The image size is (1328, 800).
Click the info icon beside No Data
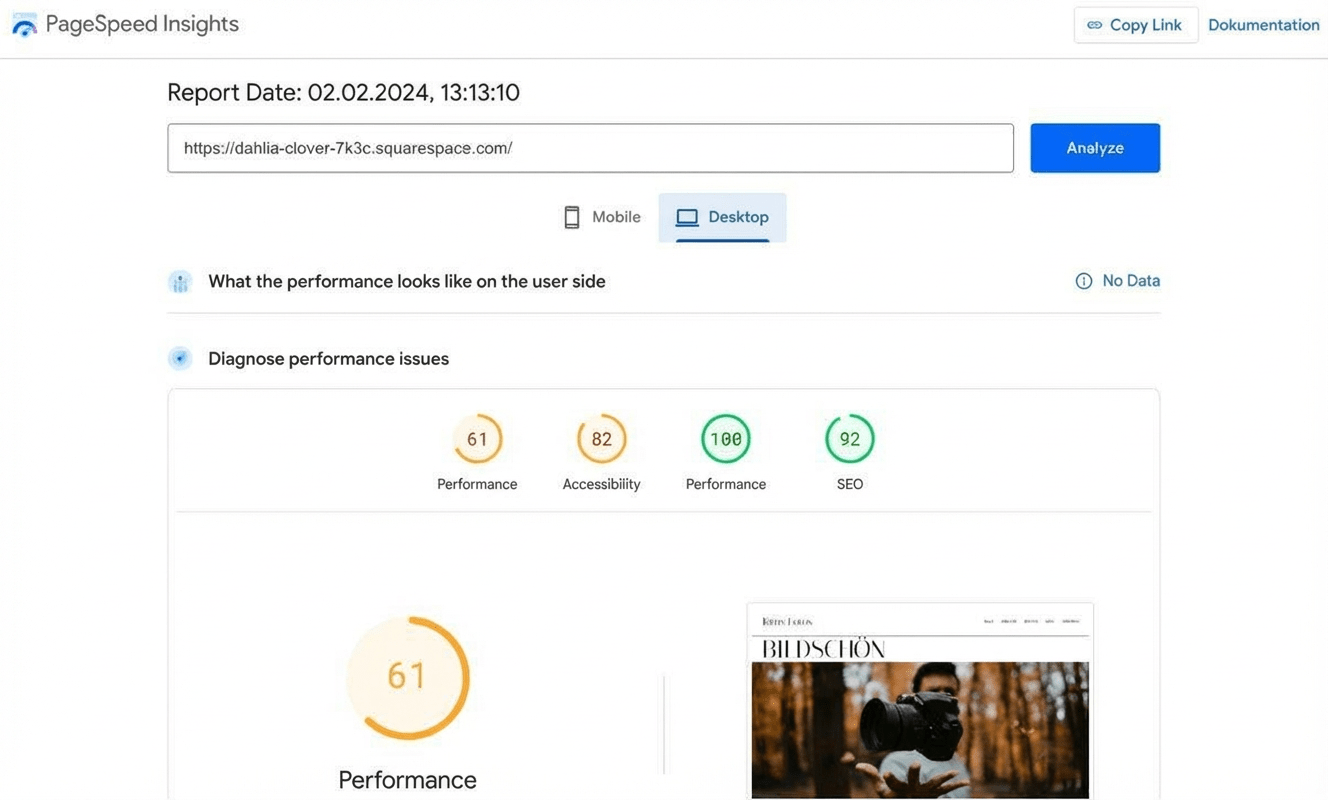(1083, 281)
